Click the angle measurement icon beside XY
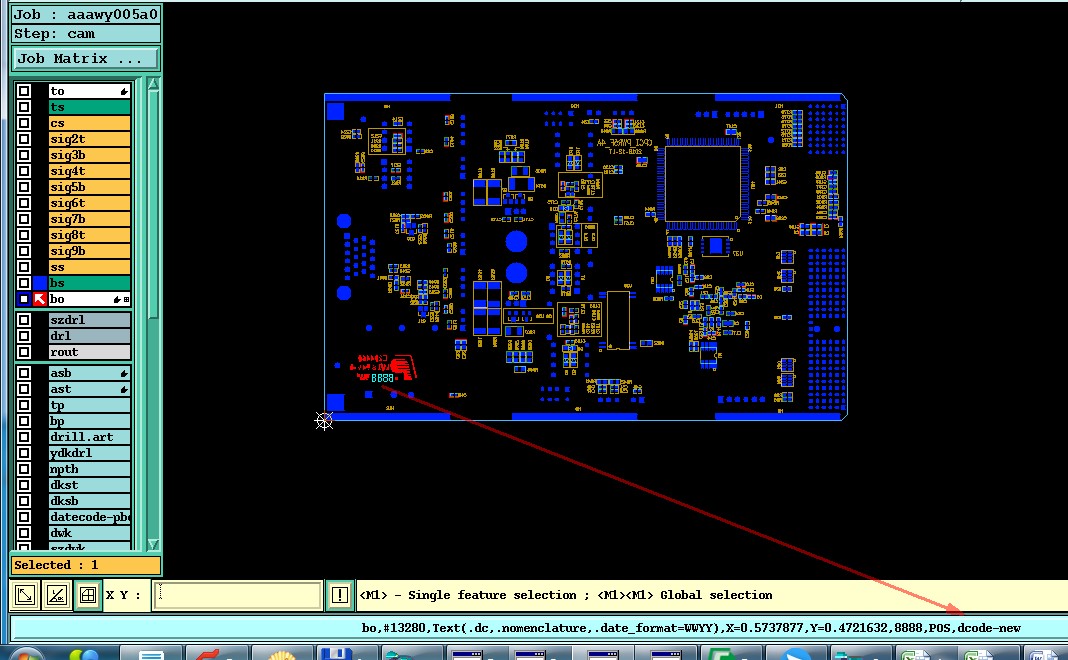This screenshot has height=660, width=1068. [x=57, y=595]
